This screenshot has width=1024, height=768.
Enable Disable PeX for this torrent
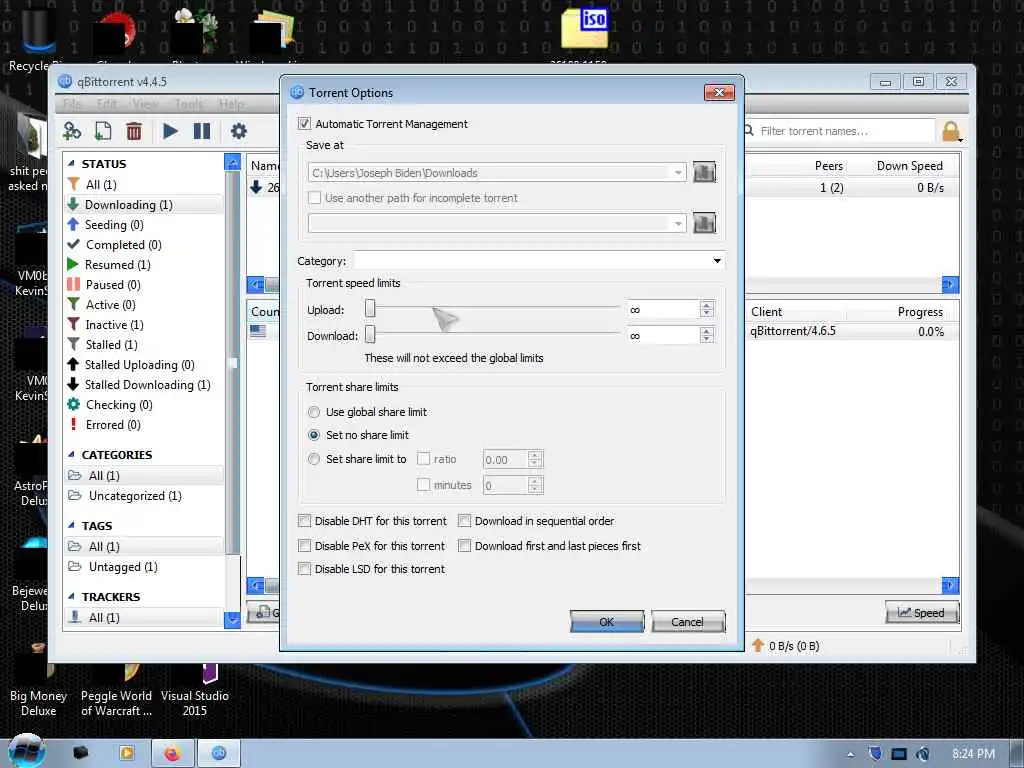pos(304,545)
